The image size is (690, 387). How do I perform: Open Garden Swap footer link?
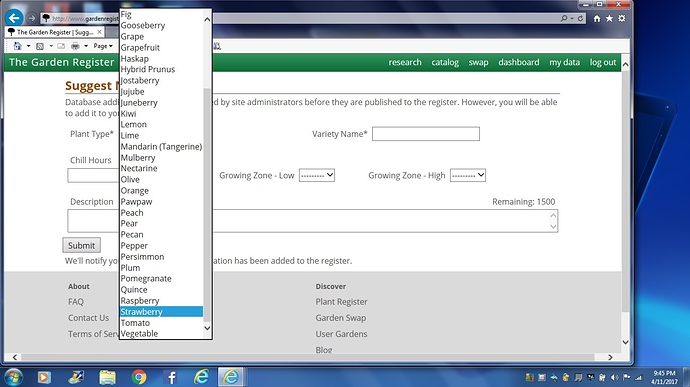coord(341,318)
